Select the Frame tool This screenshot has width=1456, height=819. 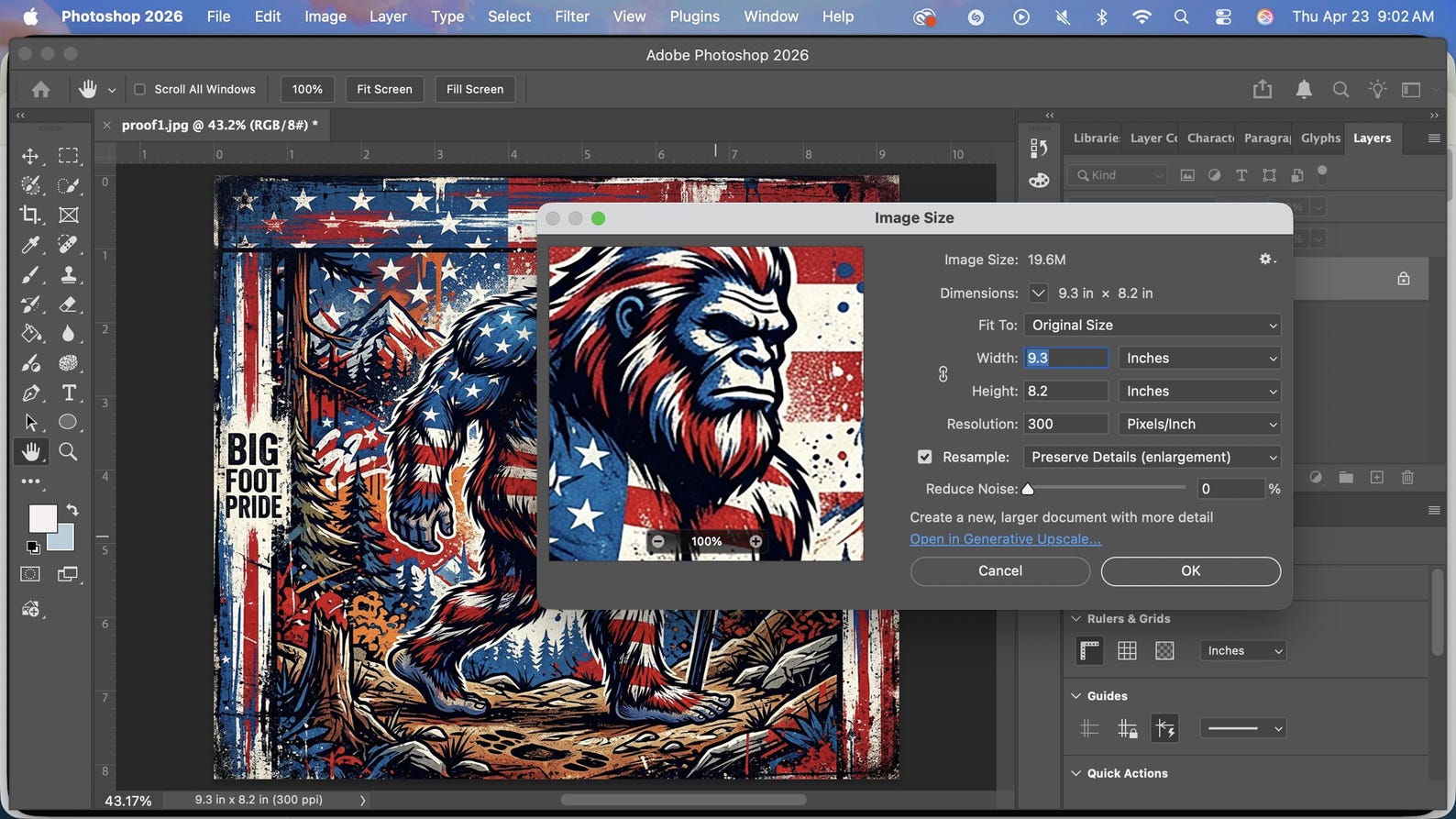[68, 215]
